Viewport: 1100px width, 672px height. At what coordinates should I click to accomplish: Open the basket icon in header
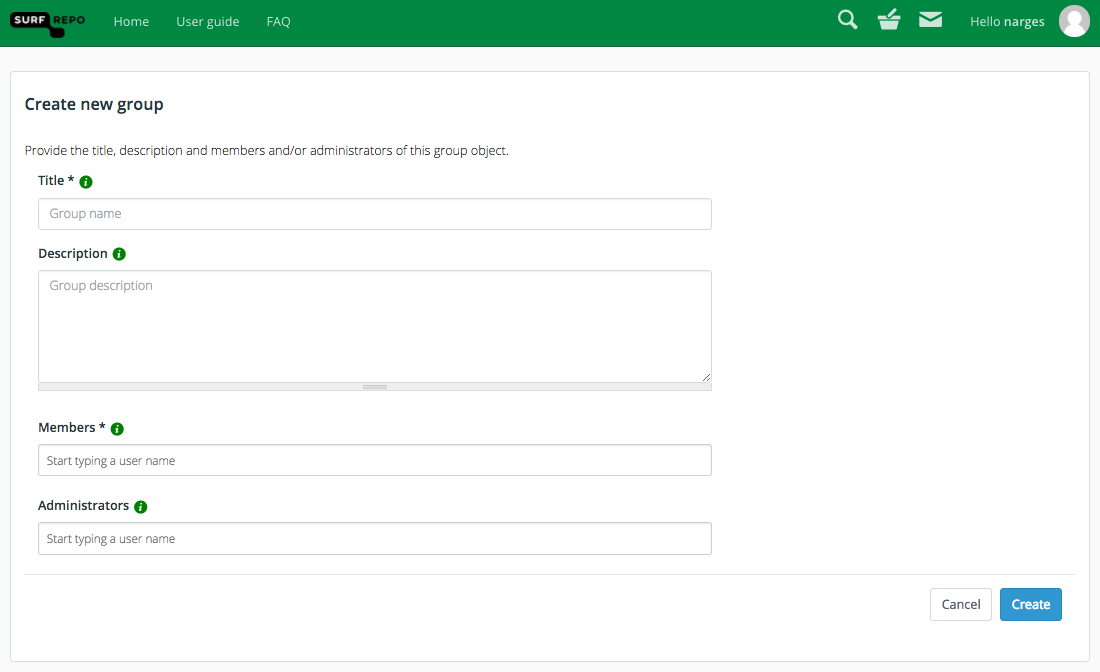click(x=889, y=20)
